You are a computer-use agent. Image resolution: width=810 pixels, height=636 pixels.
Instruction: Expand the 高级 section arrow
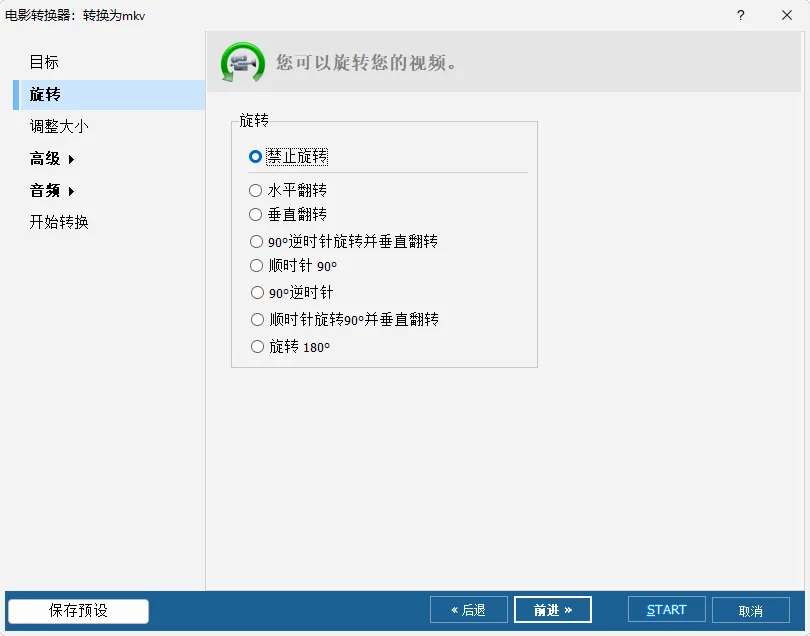click(x=71, y=159)
